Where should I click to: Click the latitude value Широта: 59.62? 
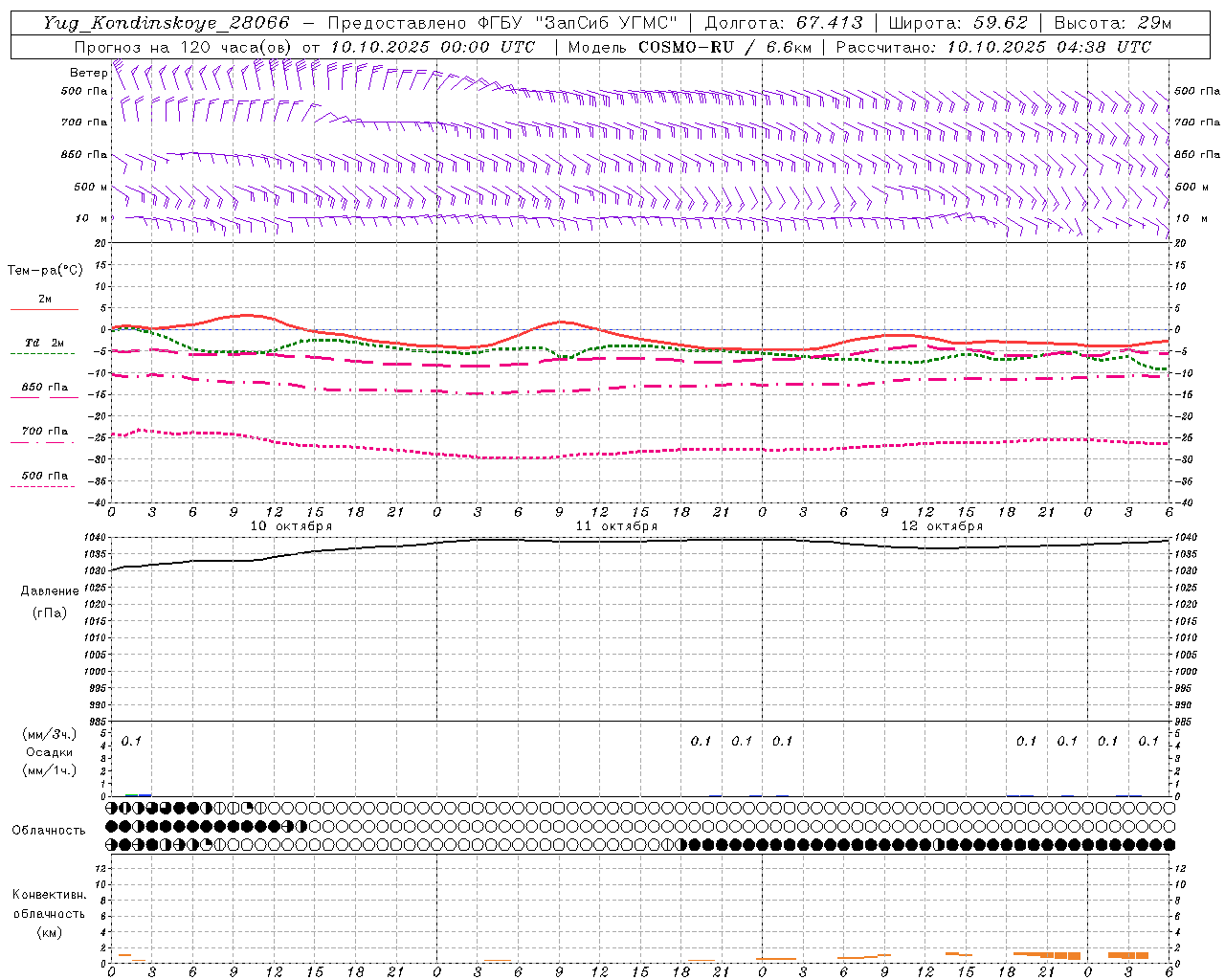coord(958,23)
